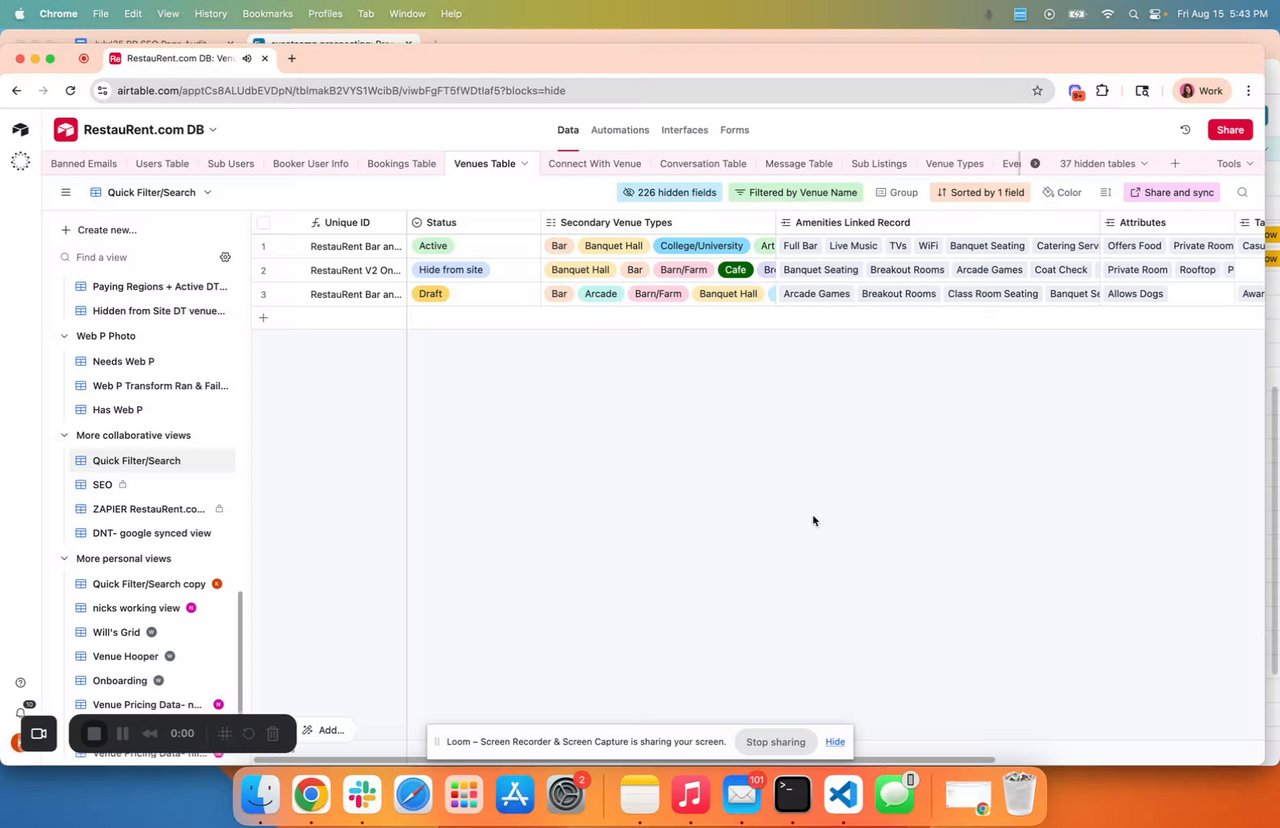
Task: Open Chrome Work profile menu
Action: tap(1201, 90)
